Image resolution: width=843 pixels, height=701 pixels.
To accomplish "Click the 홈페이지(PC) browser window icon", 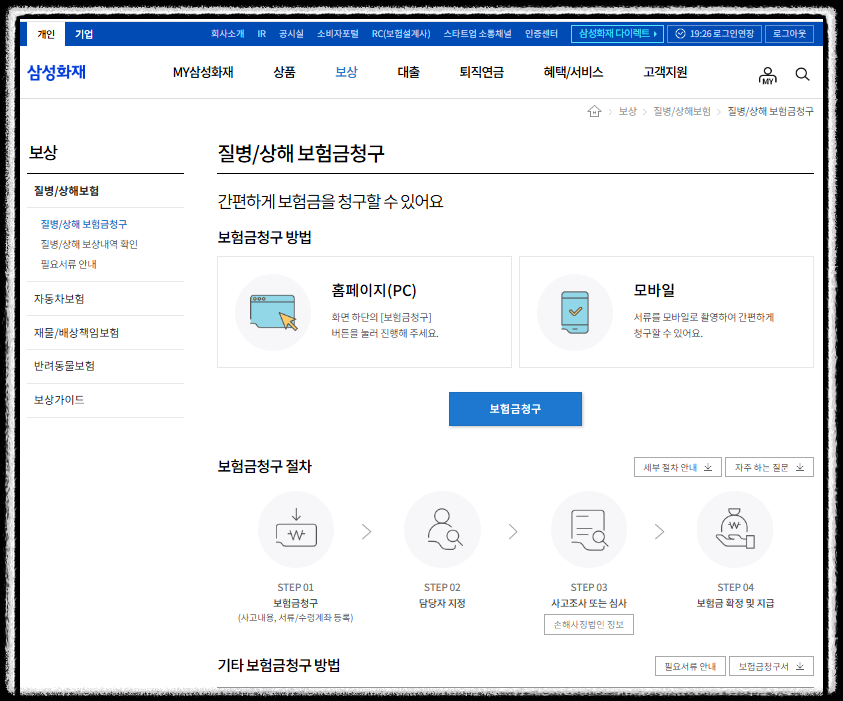I will (x=273, y=312).
